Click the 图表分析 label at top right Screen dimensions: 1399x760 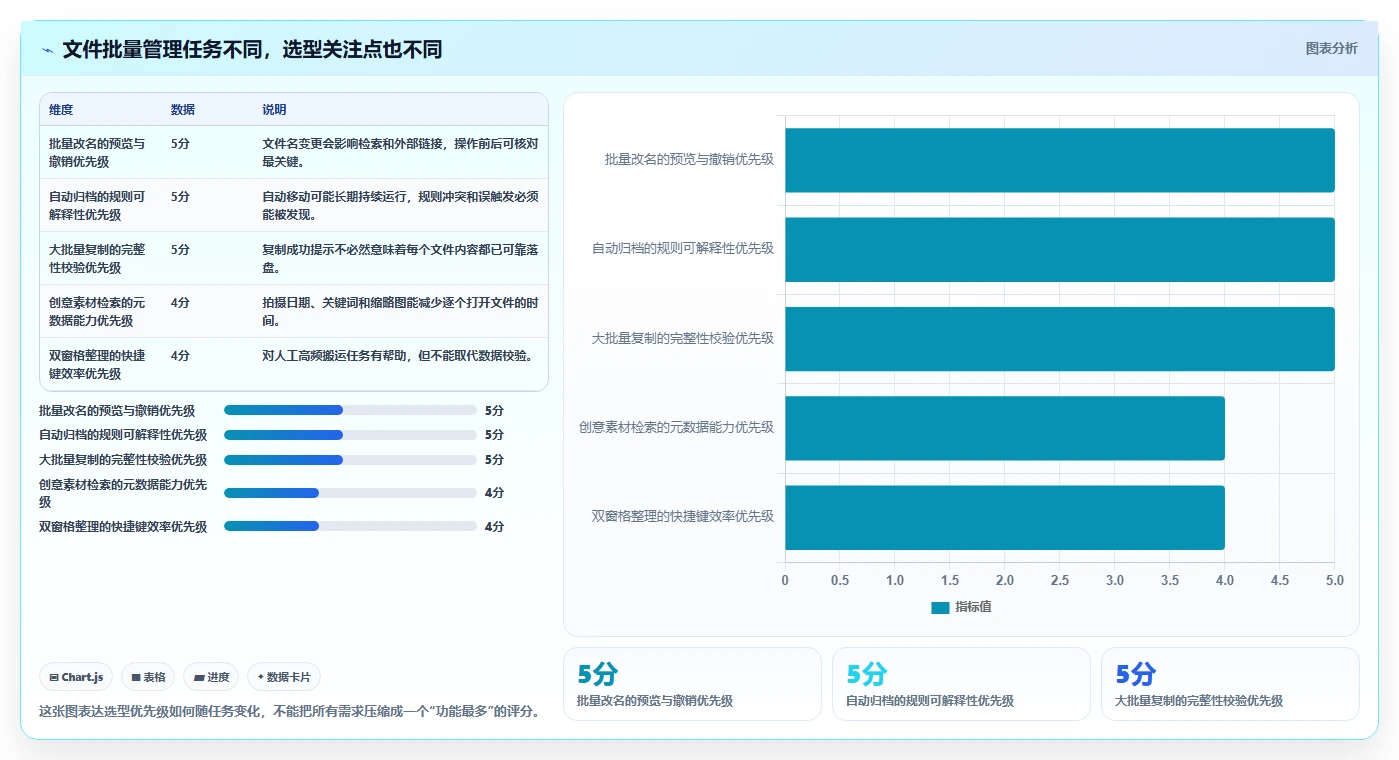click(1331, 48)
